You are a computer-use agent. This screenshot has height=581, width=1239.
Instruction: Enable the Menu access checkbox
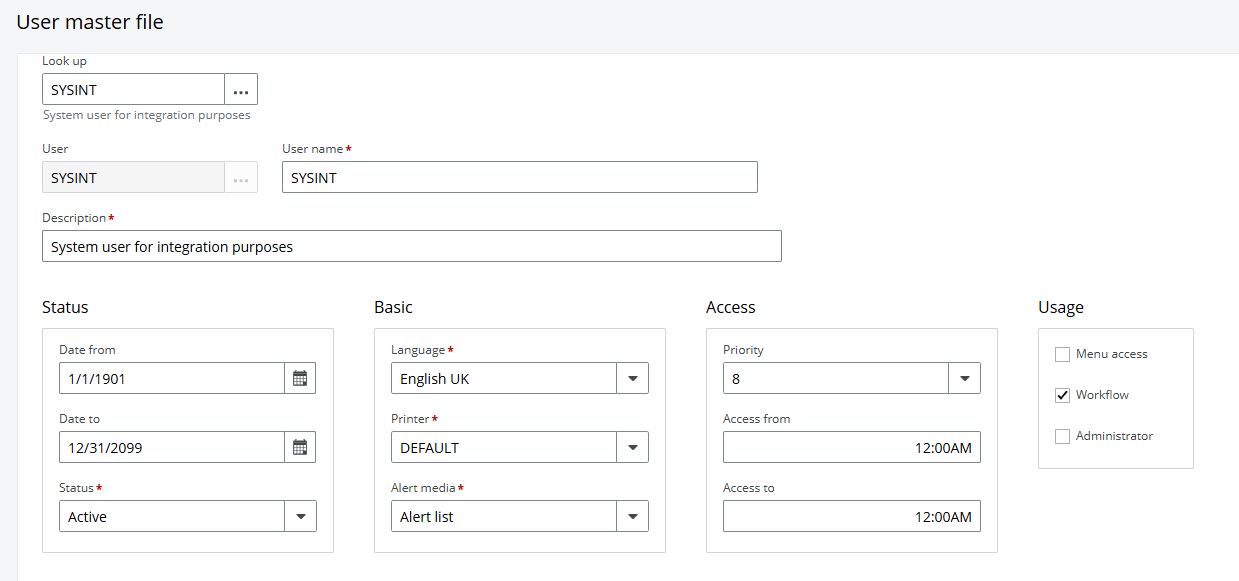coord(1062,353)
